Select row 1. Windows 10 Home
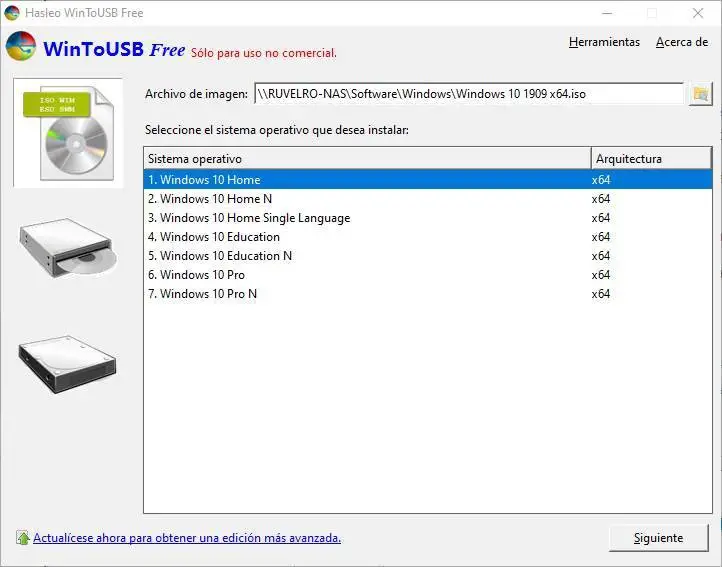 428,180
